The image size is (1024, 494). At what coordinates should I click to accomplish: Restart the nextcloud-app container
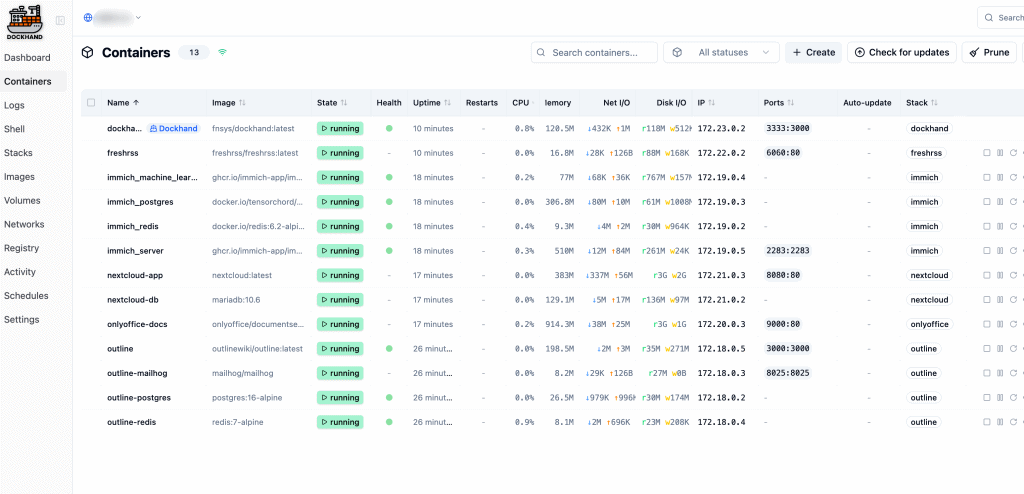pos(1013,275)
